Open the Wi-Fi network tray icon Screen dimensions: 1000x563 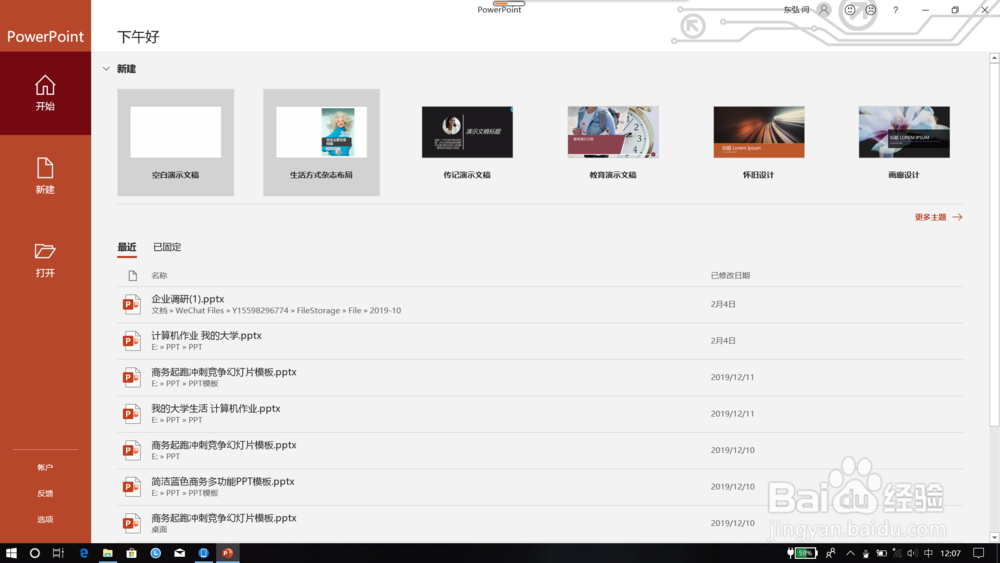tap(897, 553)
